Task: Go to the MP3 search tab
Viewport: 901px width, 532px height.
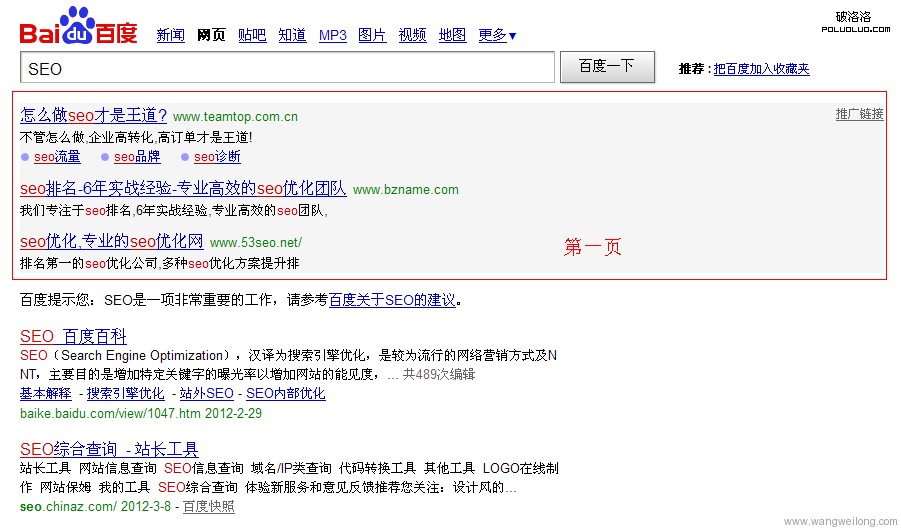Action: pyautogui.click(x=333, y=35)
